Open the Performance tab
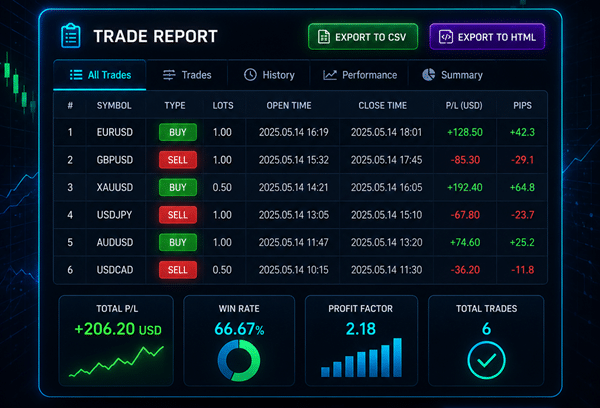Image resolution: width=600 pixels, height=408 pixels. tap(360, 75)
